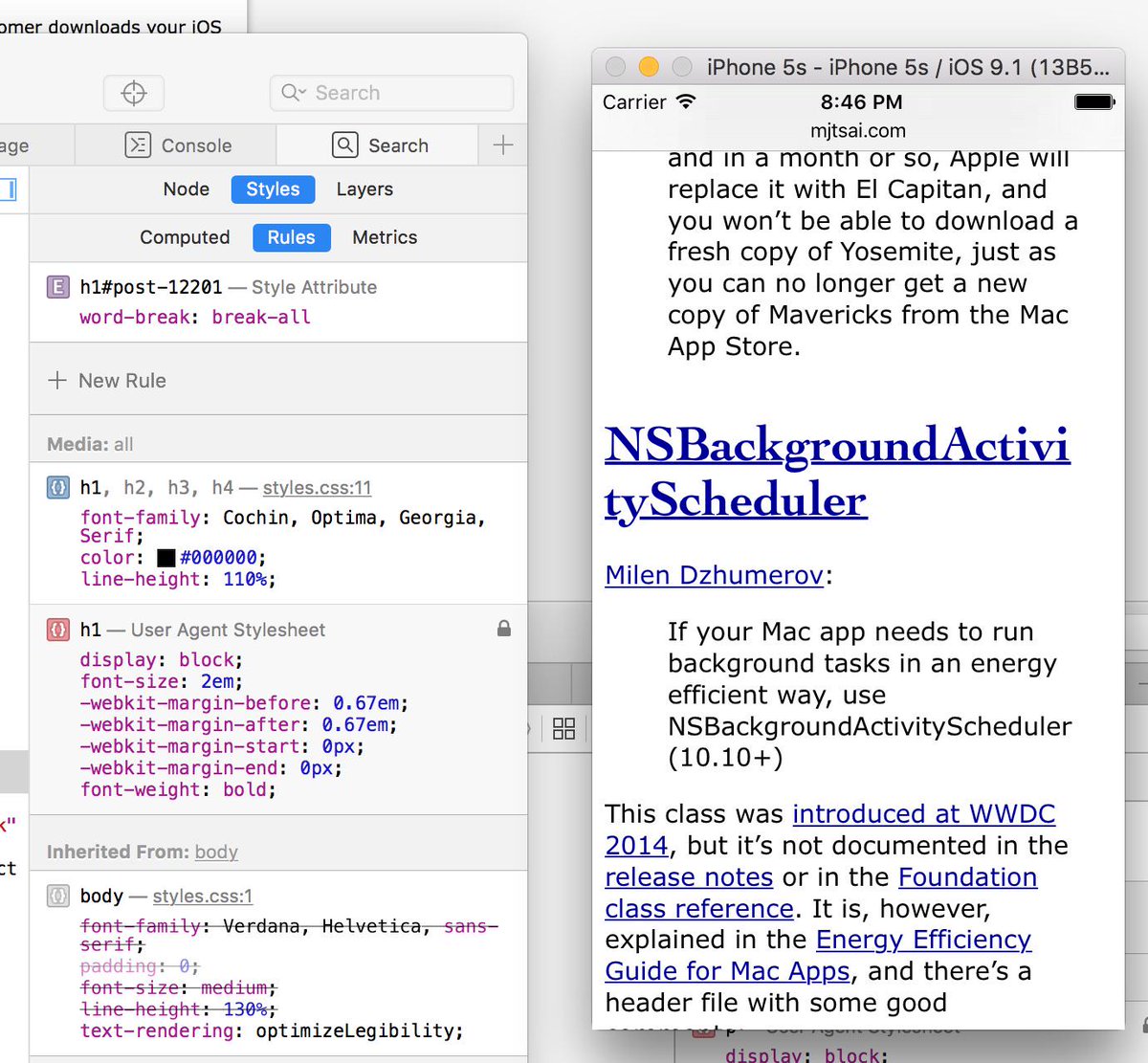Switch to the Node sidebar panel

pos(187,189)
